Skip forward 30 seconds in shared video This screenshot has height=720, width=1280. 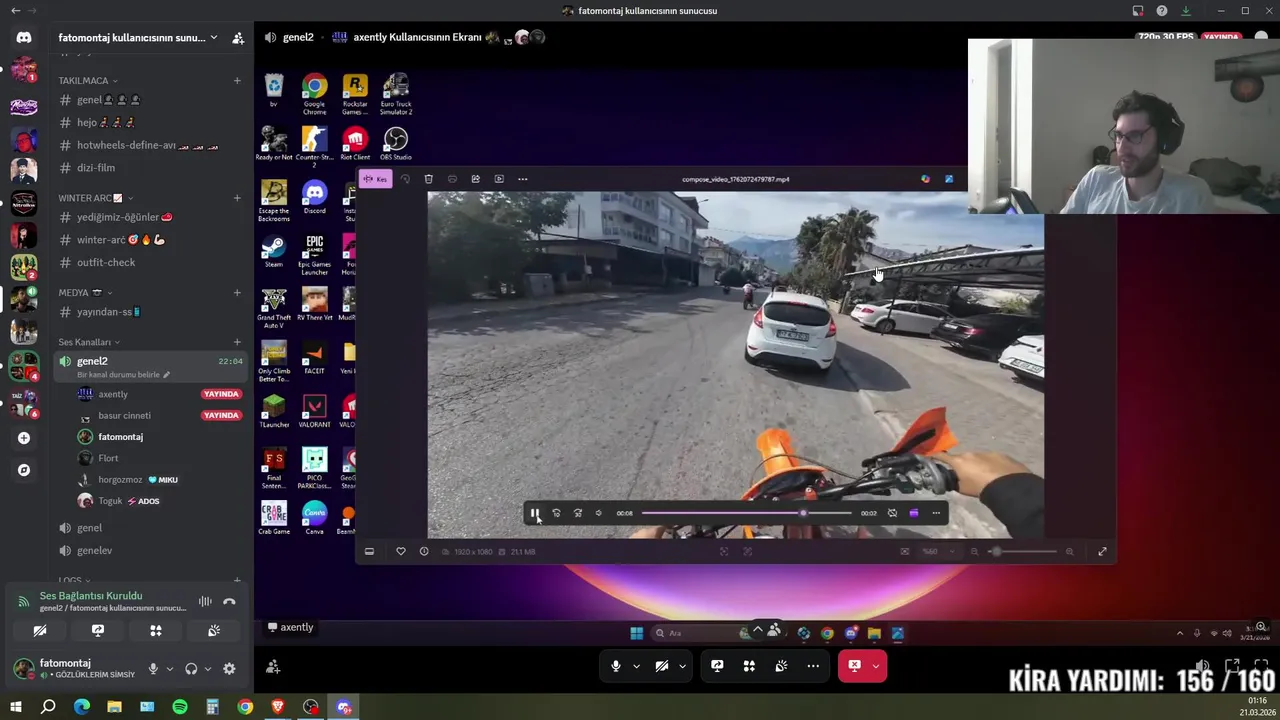pyautogui.click(x=577, y=513)
